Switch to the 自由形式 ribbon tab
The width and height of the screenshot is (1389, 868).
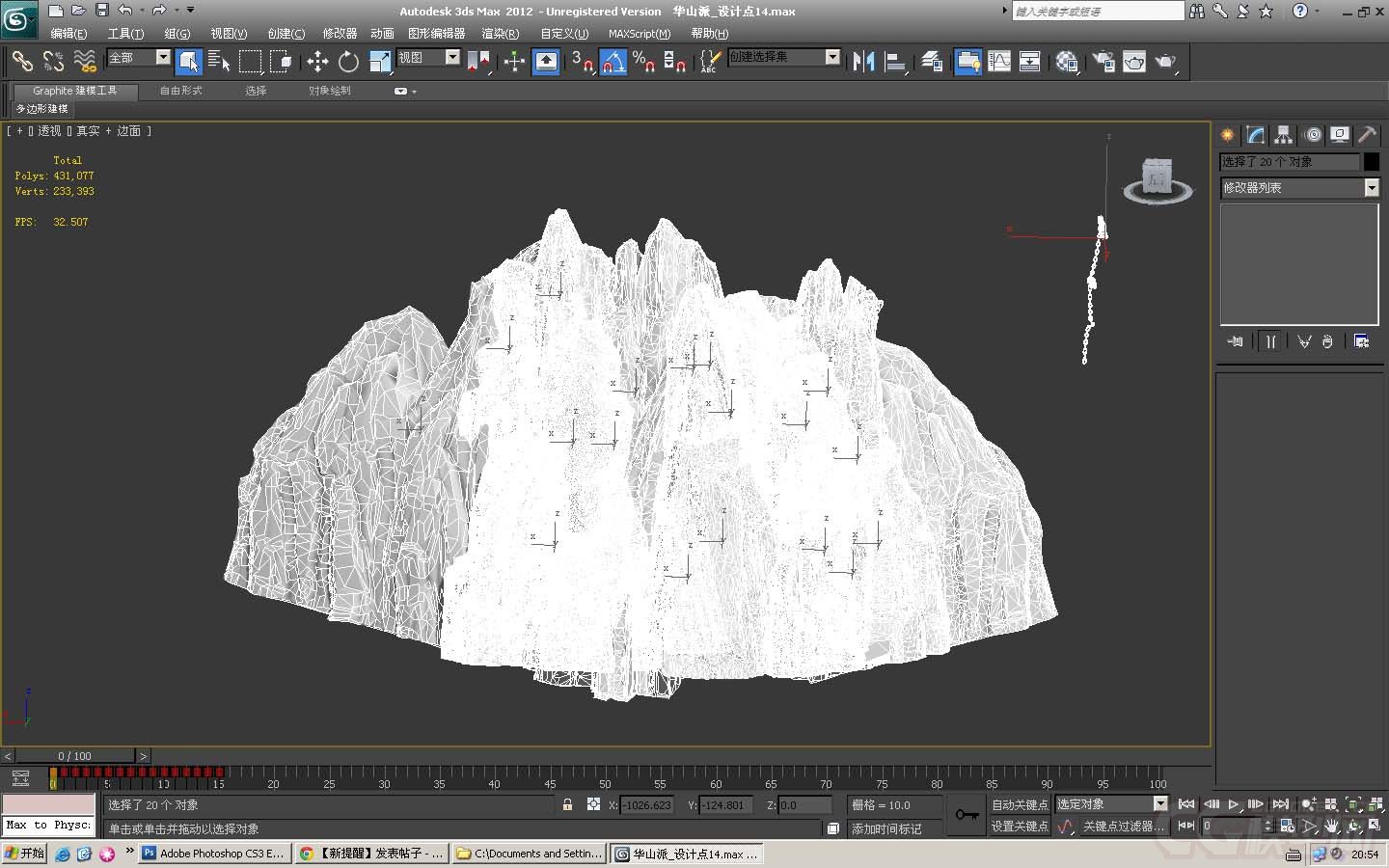179,91
